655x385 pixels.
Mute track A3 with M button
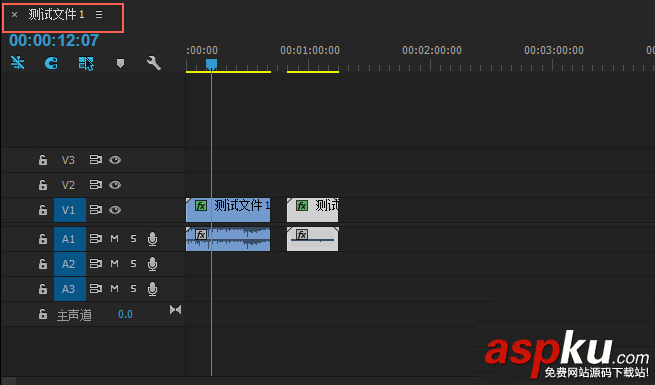point(114,289)
